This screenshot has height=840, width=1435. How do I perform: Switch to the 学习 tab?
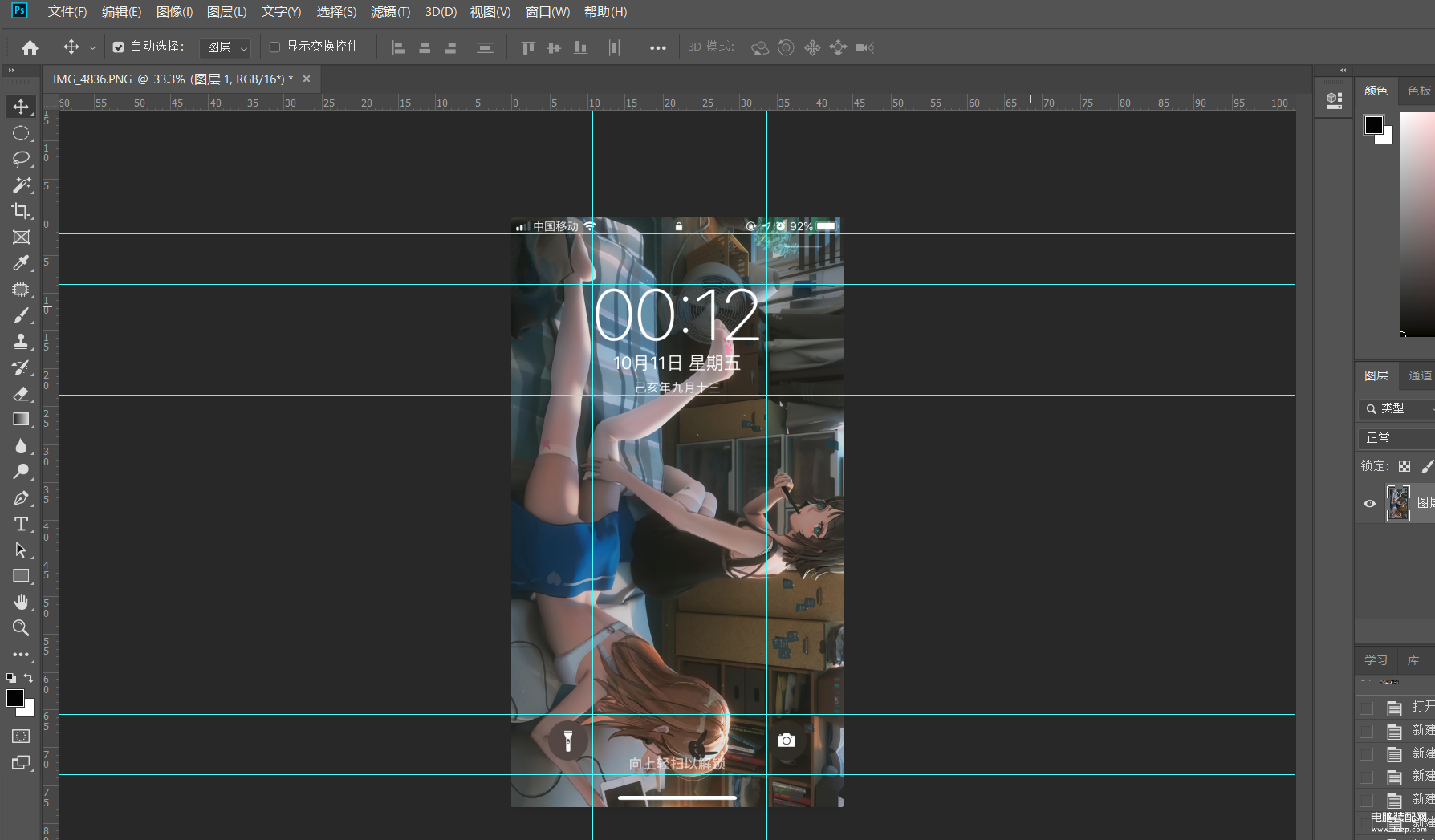click(x=1376, y=660)
